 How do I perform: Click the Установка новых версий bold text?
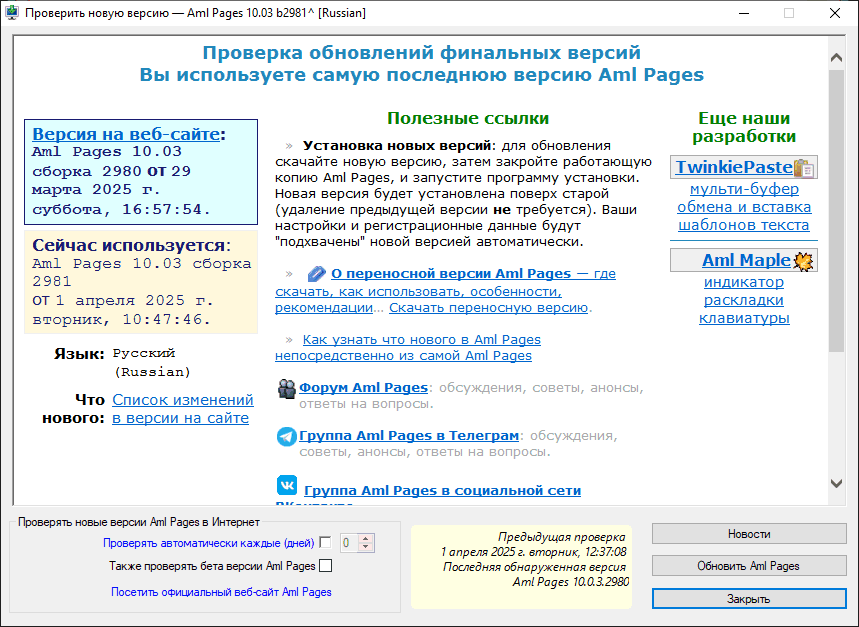397,146
